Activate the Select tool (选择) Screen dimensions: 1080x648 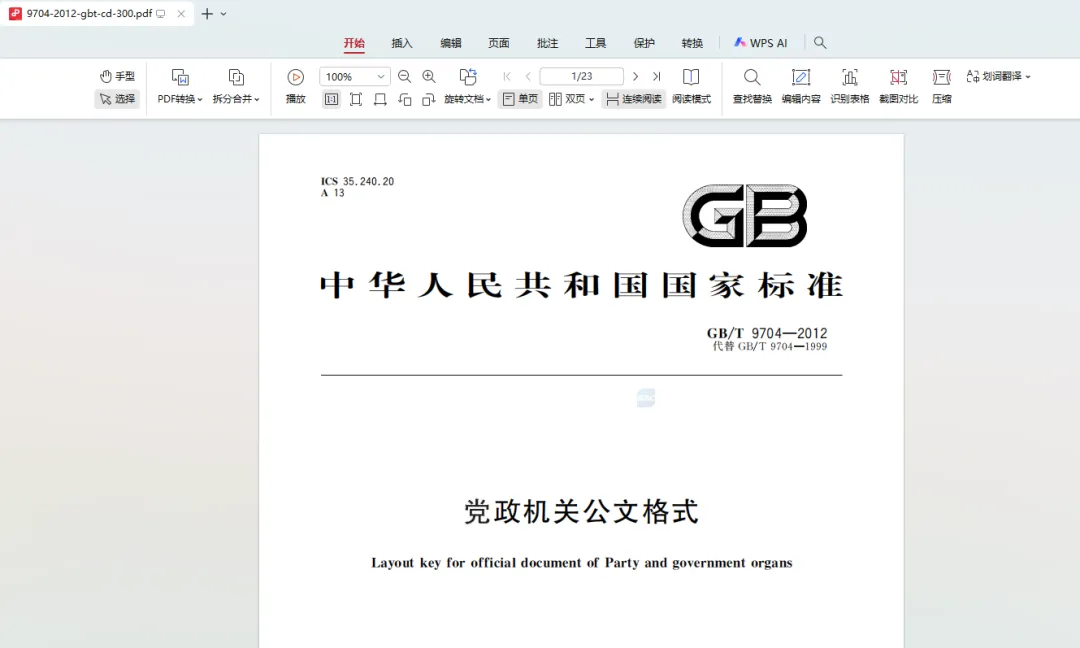point(117,99)
